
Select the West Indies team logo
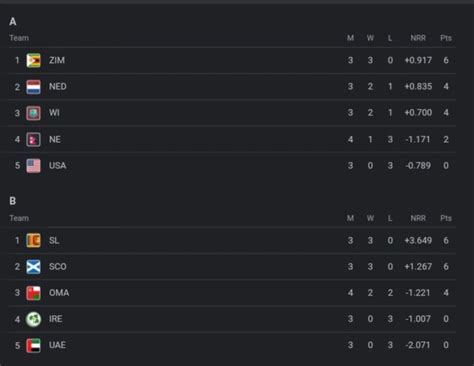[33, 113]
